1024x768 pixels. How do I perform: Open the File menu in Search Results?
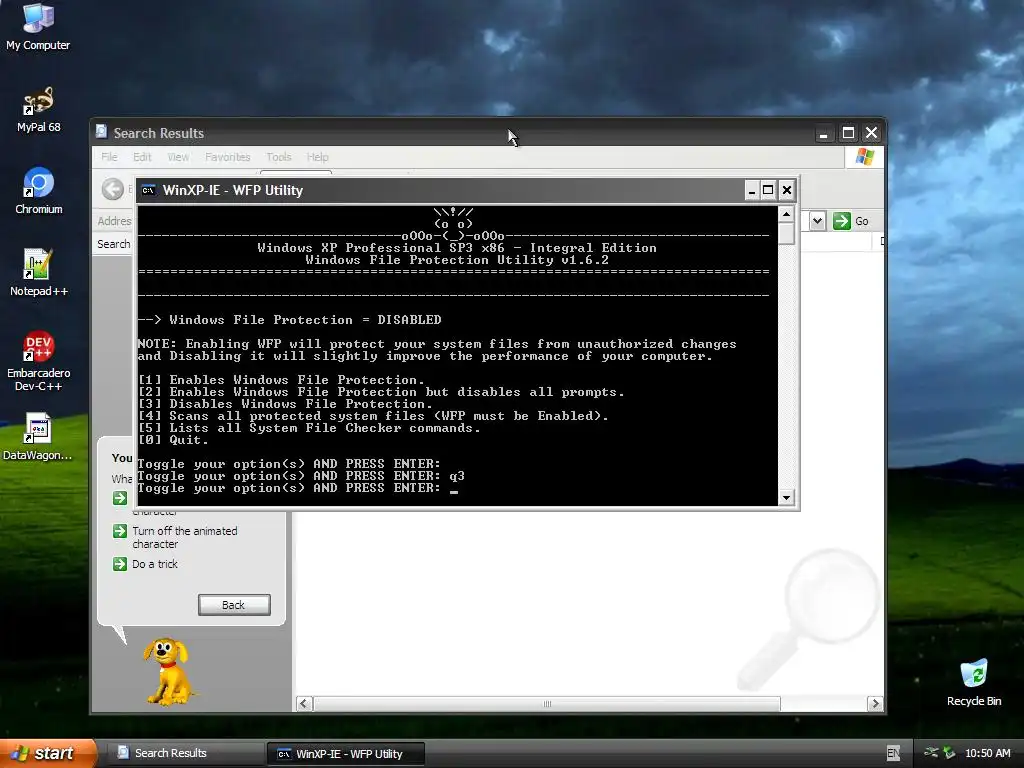tap(109, 157)
